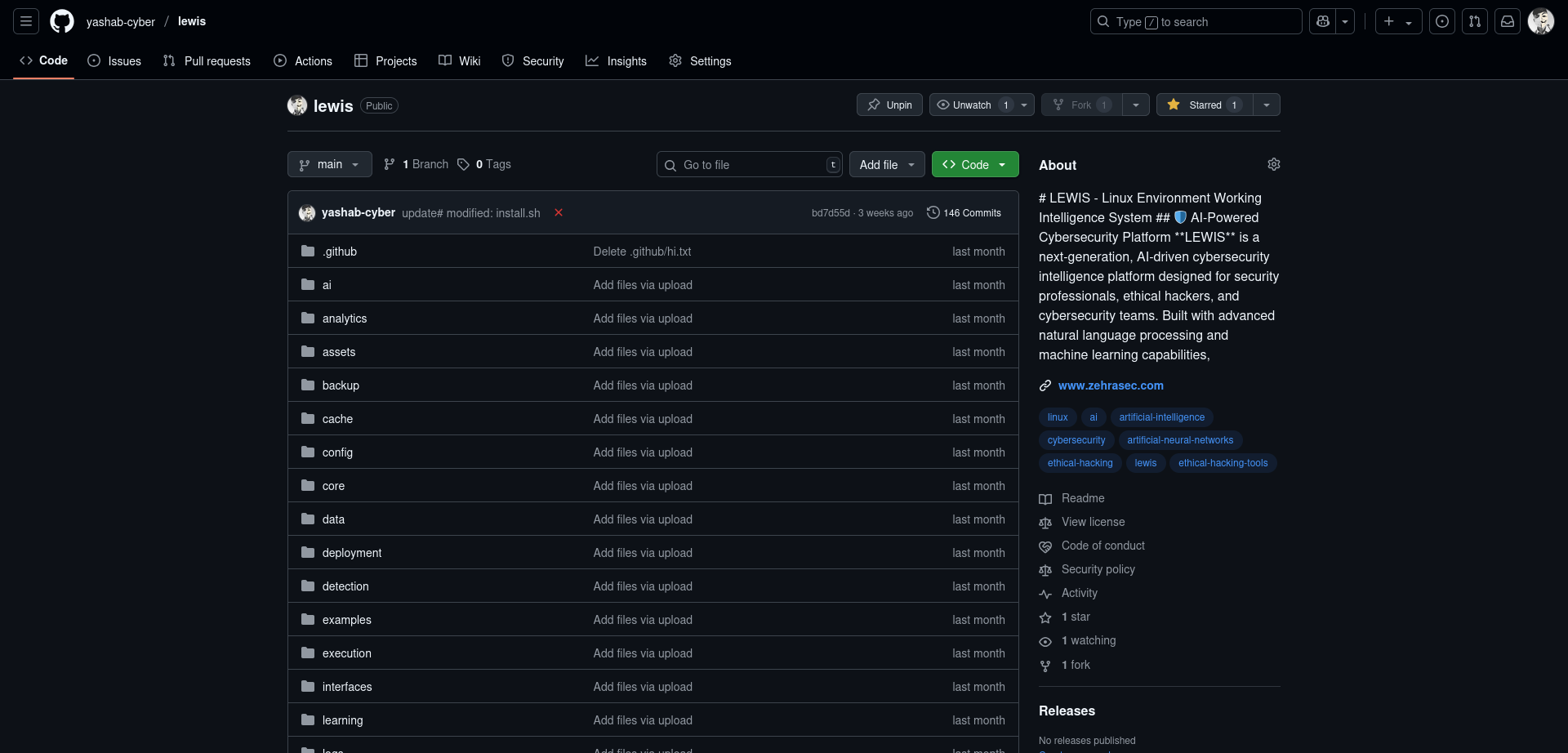This screenshot has width=1568, height=753.
Task: Toggle the Unwatch button
Action: (x=972, y=105)
